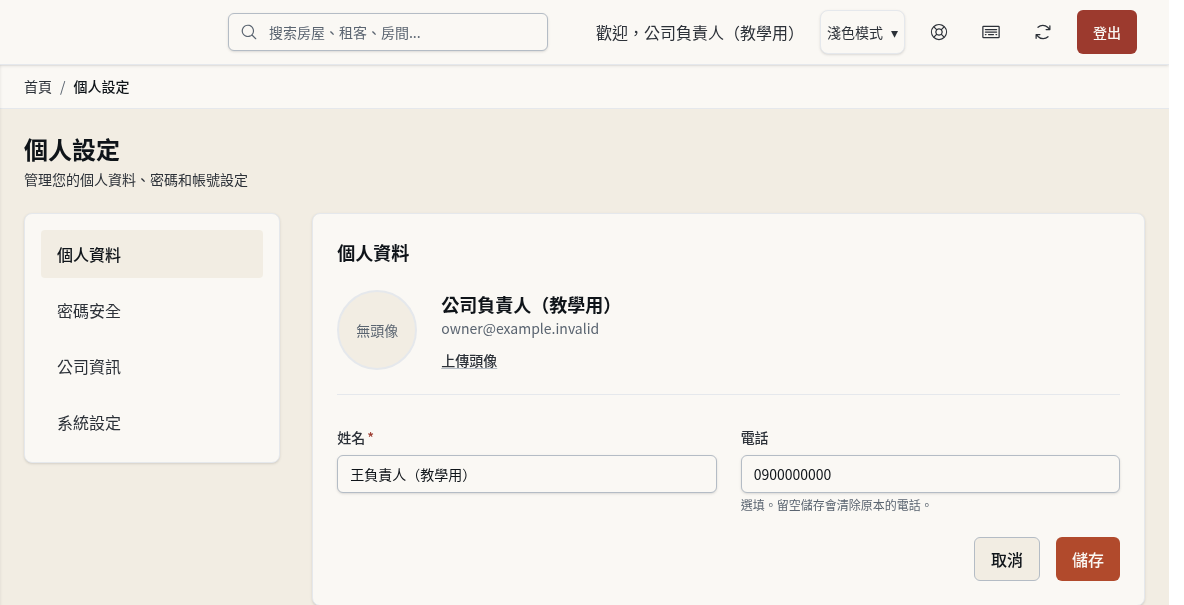The height and width of the screenshot is (605, 1184).
Task: Select the 個人資料 sidebar tab
Action: click(152, 255)
